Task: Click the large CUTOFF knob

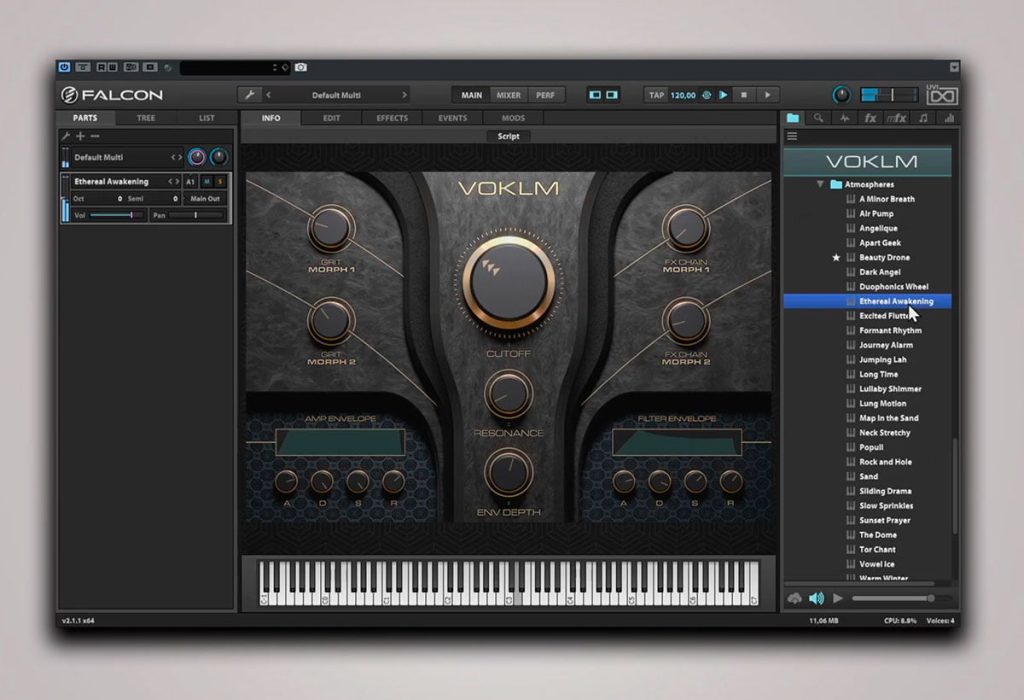Action: [x=509, y=283]
